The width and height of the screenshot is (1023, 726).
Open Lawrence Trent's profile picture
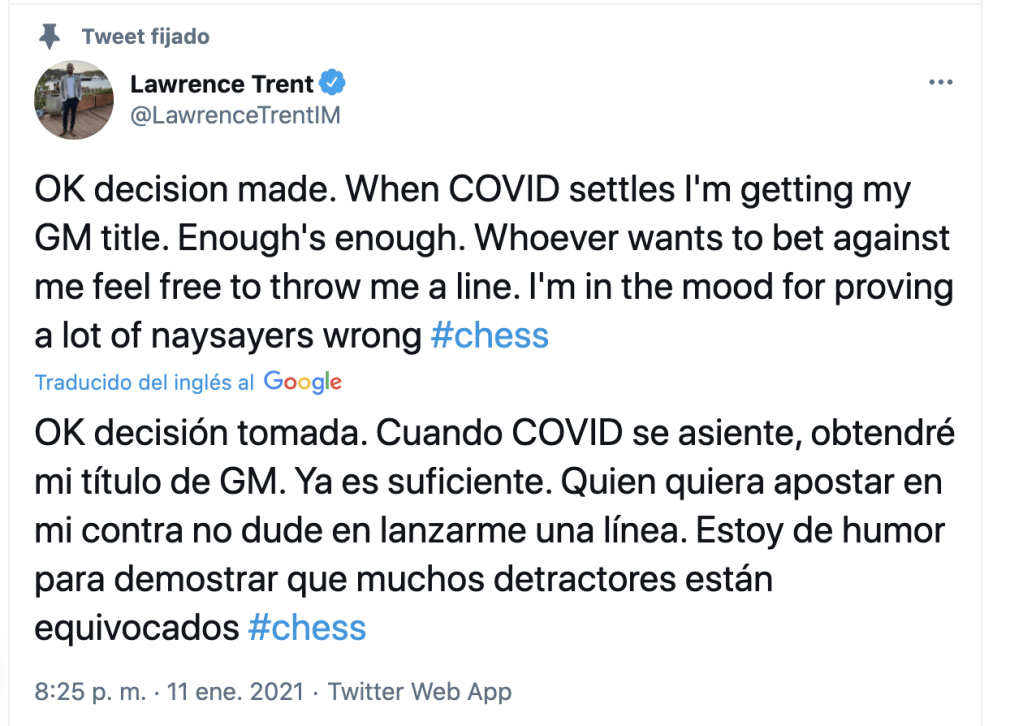point(74,99)
